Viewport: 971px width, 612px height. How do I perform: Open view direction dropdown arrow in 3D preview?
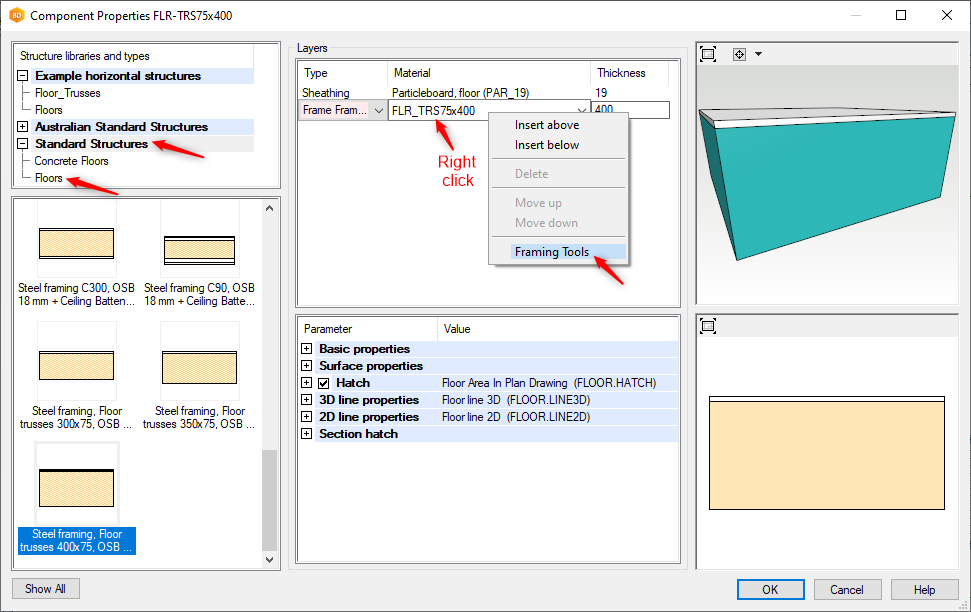(x=758, y=54)
